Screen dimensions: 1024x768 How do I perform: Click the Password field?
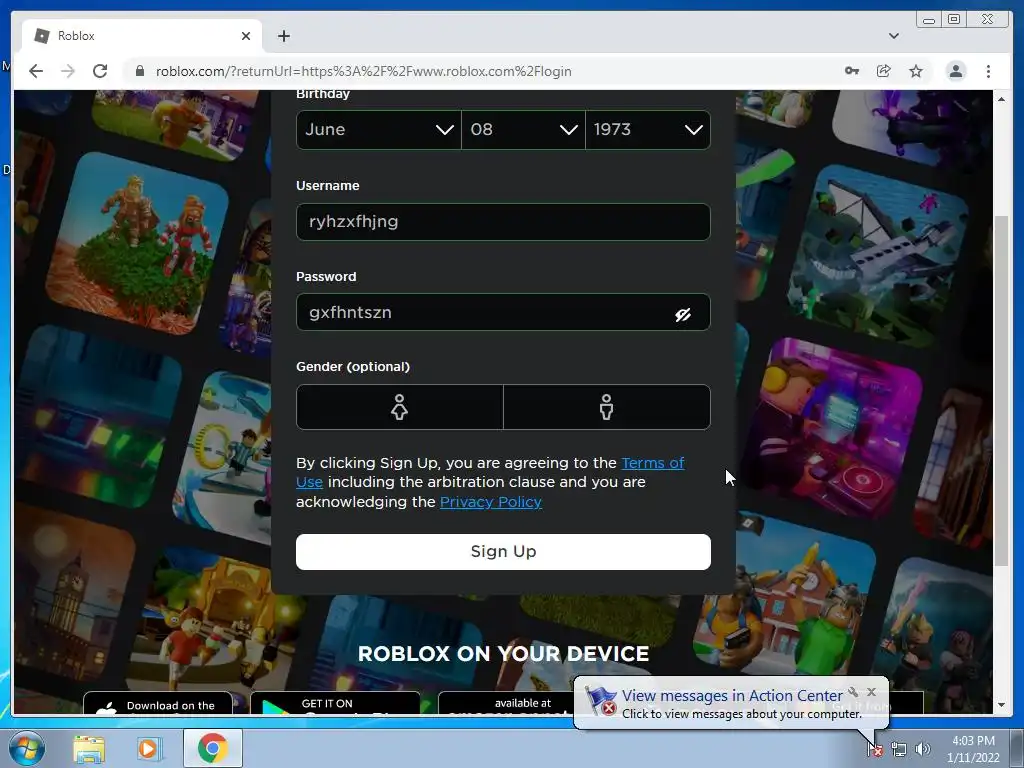(x=503, y=312)
